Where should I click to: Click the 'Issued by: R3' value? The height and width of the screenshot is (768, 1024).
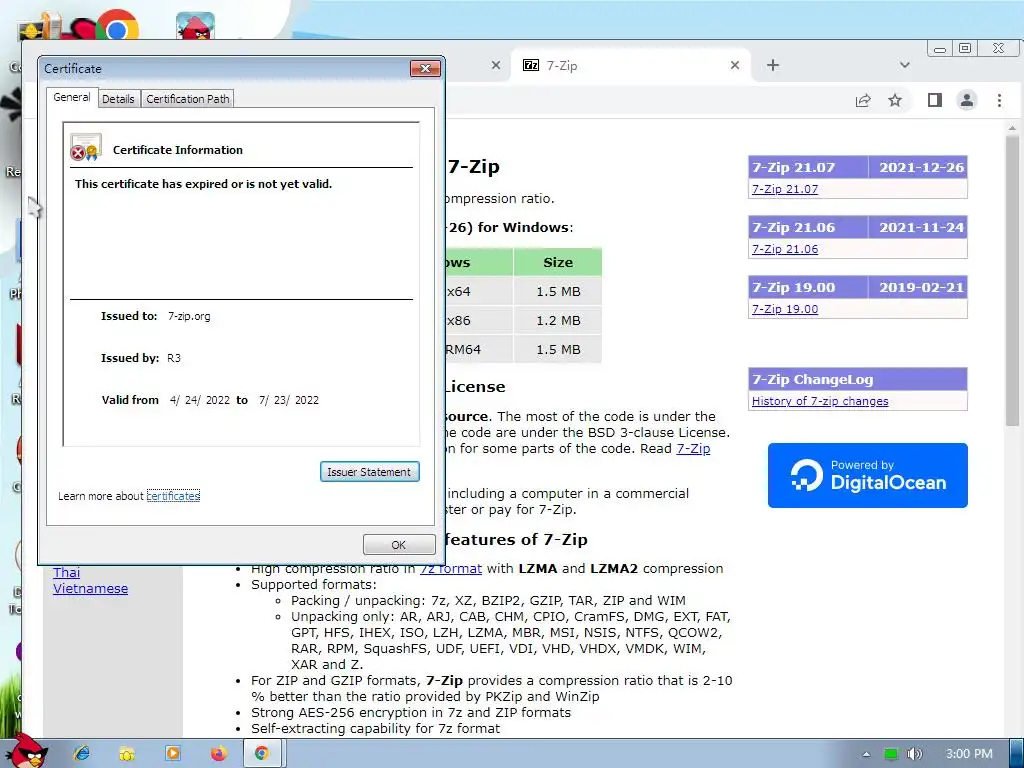[174, 358]
